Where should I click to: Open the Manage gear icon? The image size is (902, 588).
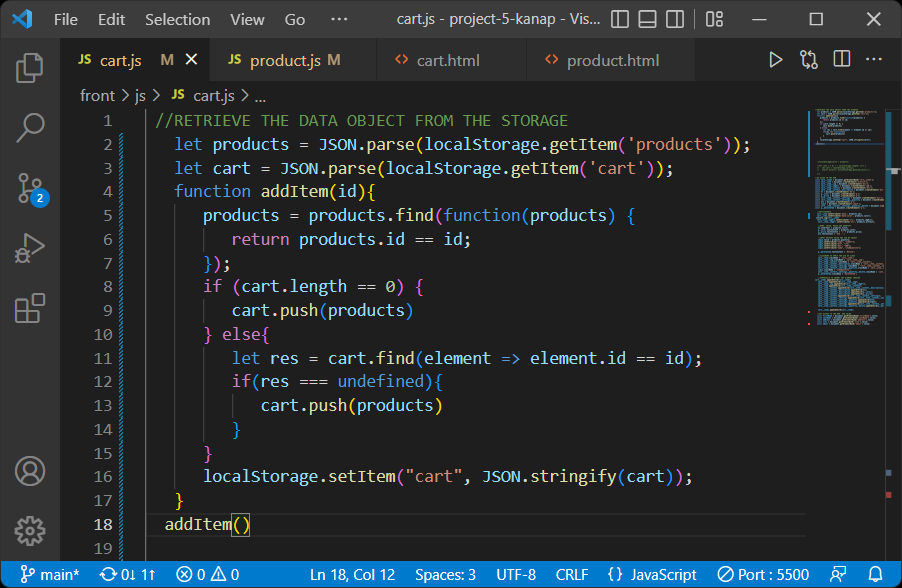29,531
